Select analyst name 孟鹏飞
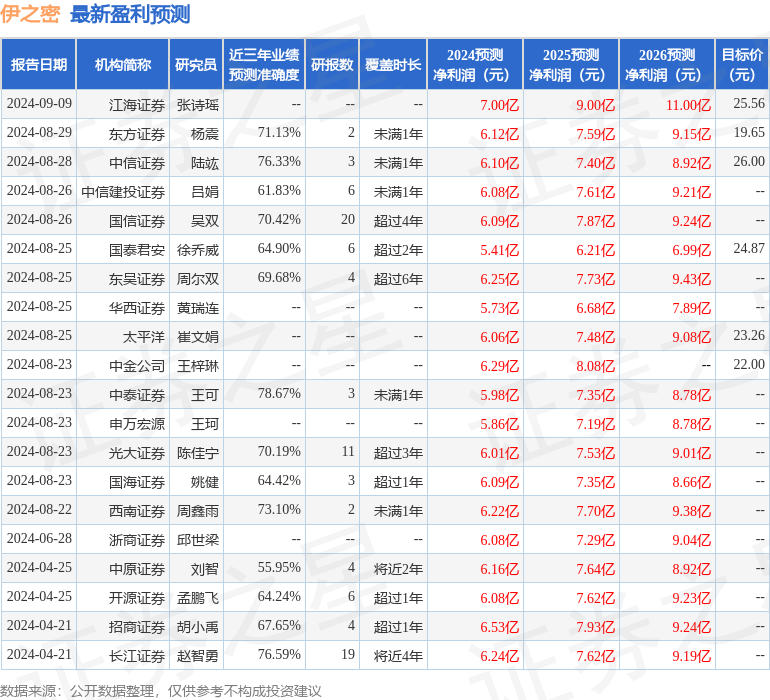The image size is (770, 700). pos(197,597)
